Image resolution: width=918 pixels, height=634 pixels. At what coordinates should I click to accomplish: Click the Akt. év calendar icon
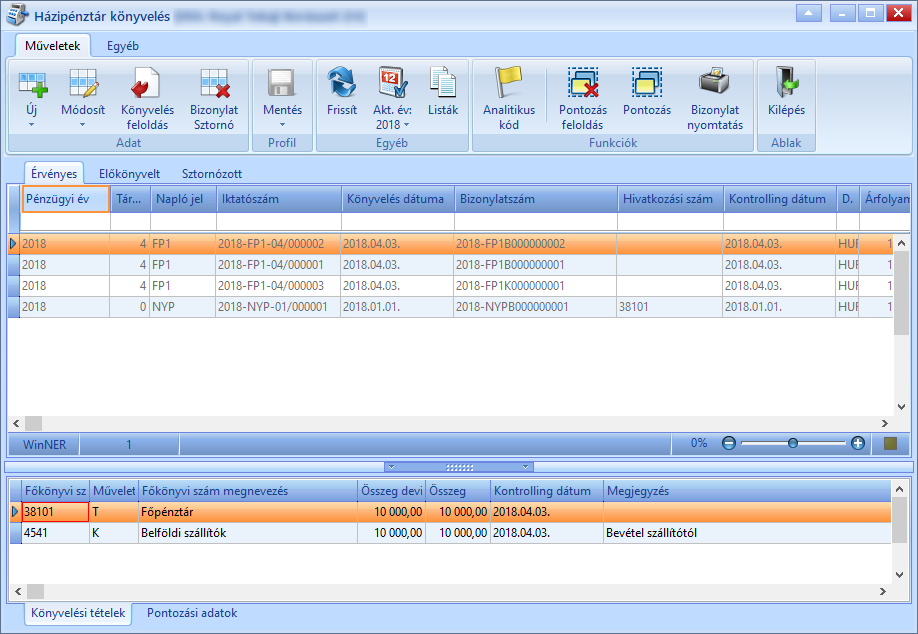point(392,83)
